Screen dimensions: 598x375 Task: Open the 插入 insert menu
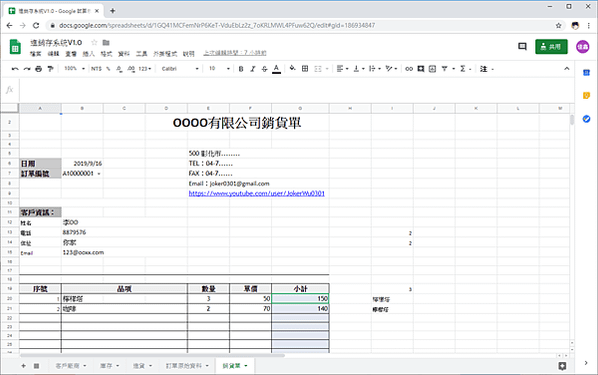[88, 54]
